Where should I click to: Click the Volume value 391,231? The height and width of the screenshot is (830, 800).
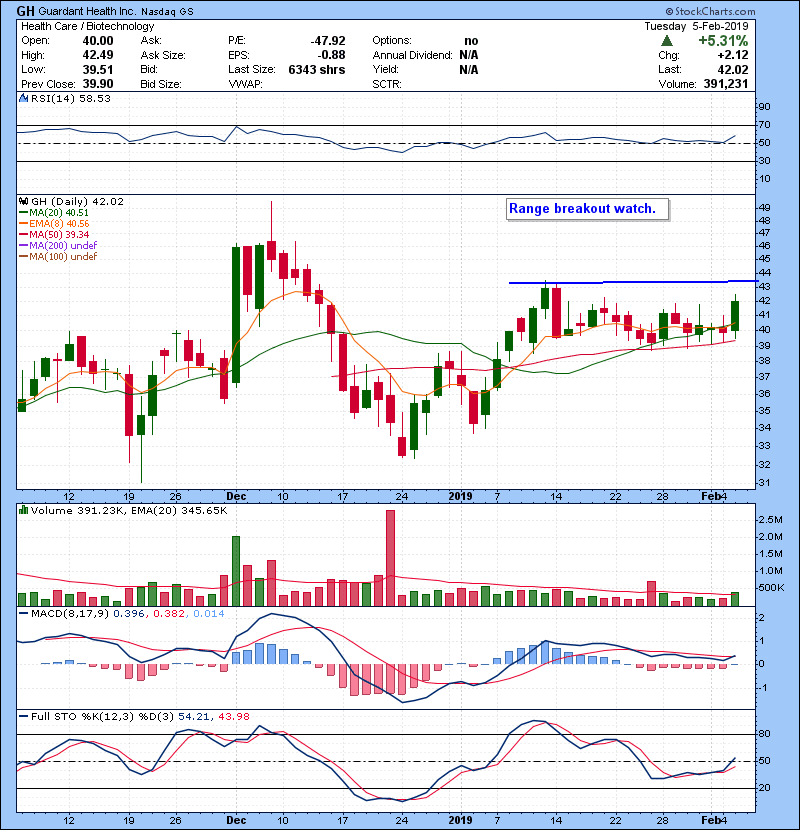(x=726, y=84)
